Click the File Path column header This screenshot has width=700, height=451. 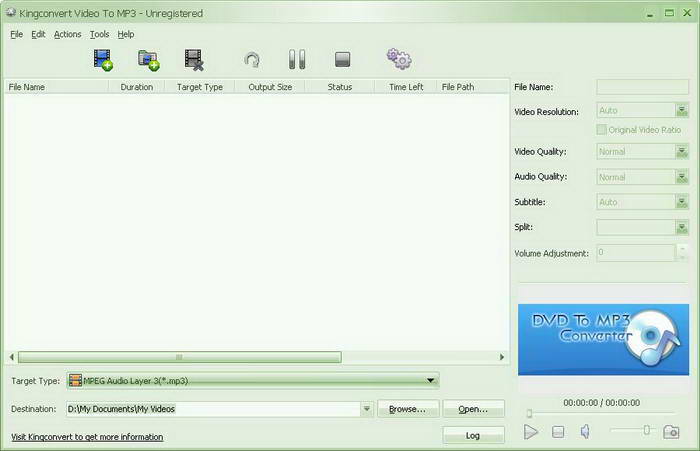point(473,87)
